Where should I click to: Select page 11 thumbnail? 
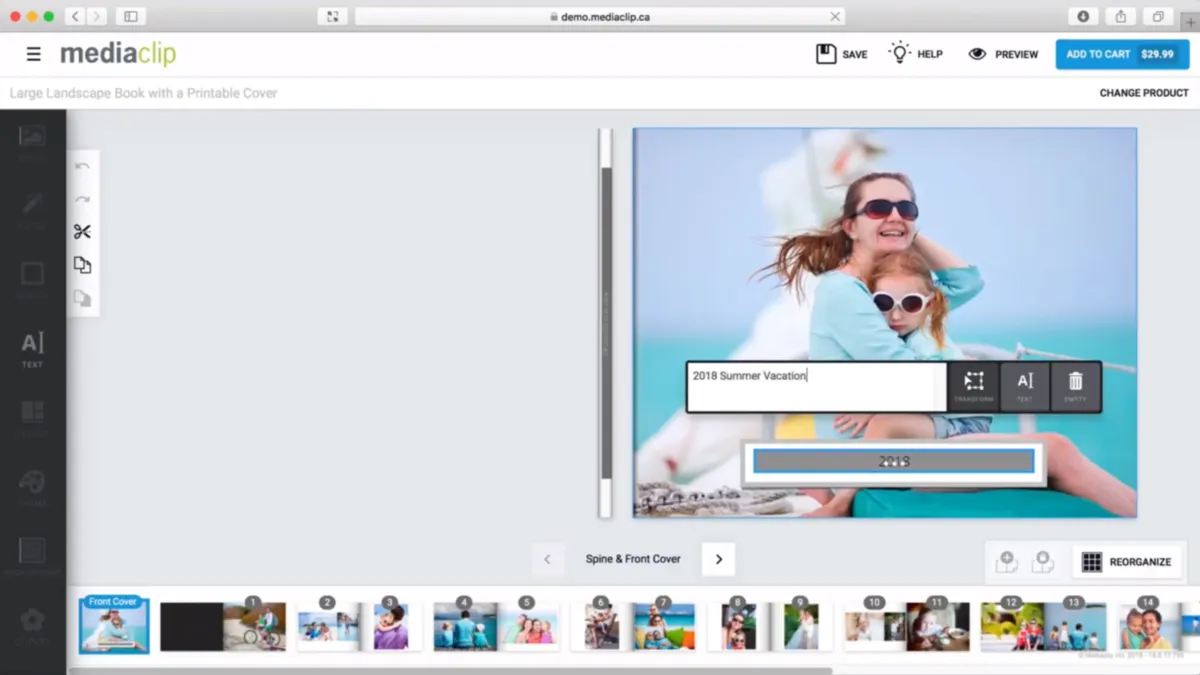938,627
